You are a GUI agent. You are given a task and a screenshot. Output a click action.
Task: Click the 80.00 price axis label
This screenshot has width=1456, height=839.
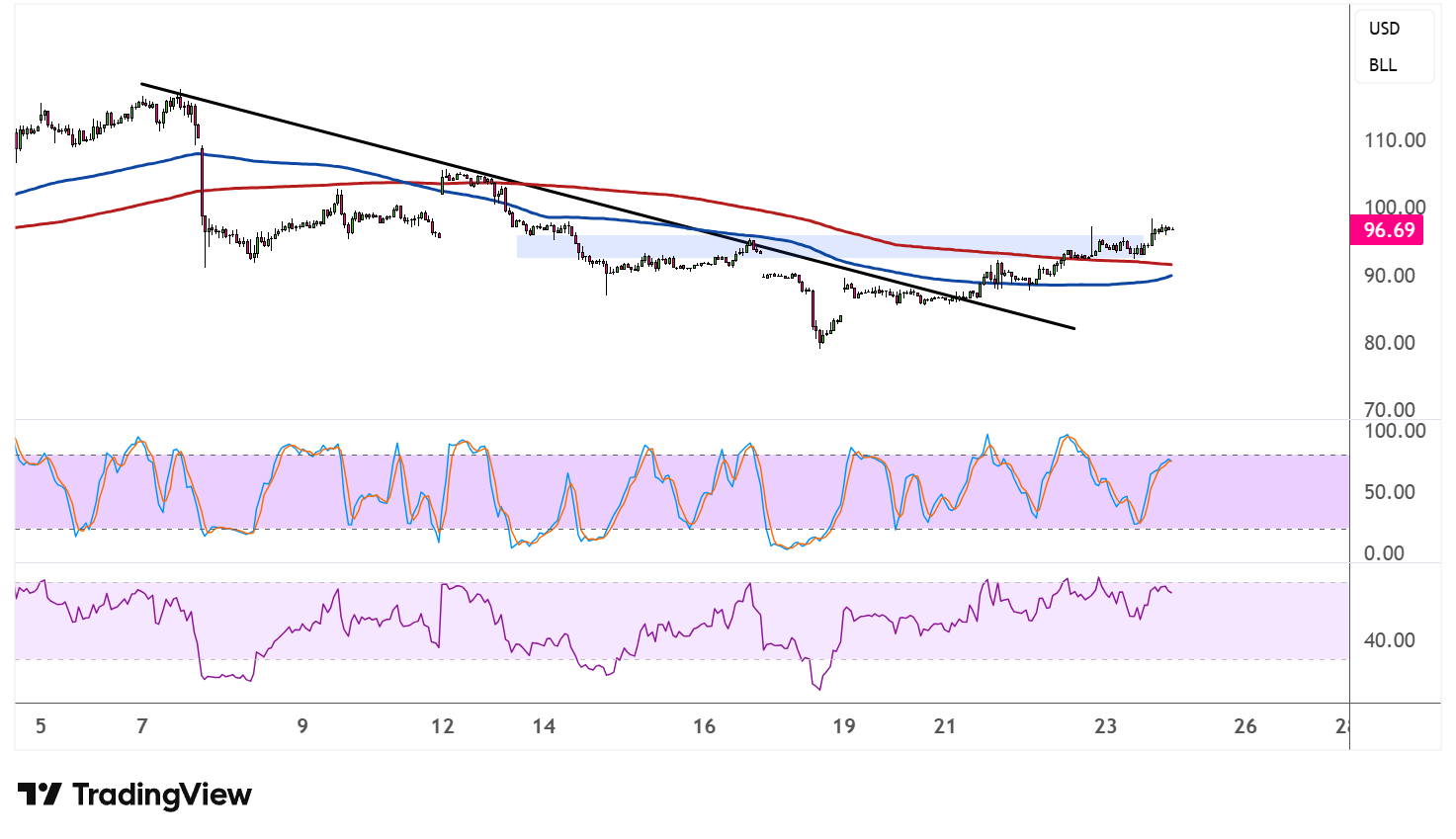1389,343
